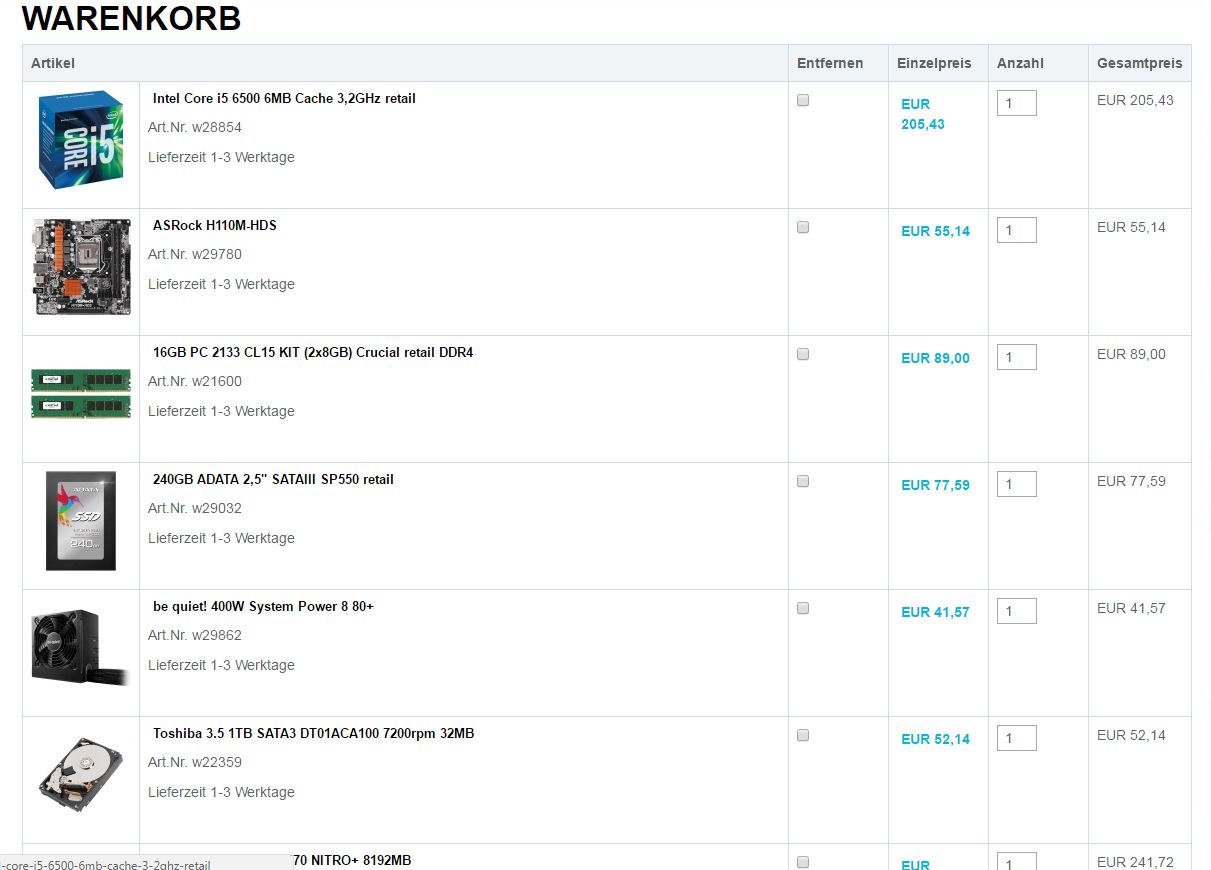Click unit price EUR 41,57
The width and height of the screenshot is (1211, 870).
935,612
